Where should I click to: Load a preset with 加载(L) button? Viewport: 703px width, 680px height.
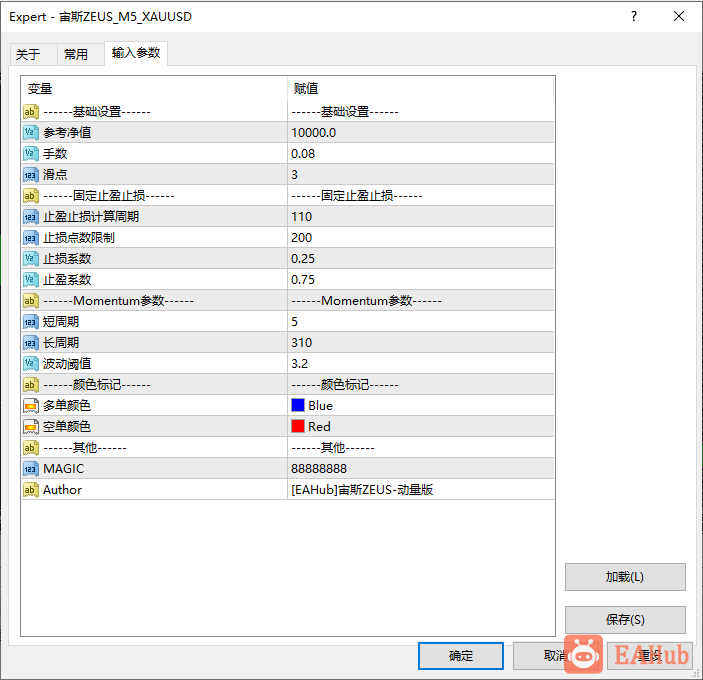625,577
